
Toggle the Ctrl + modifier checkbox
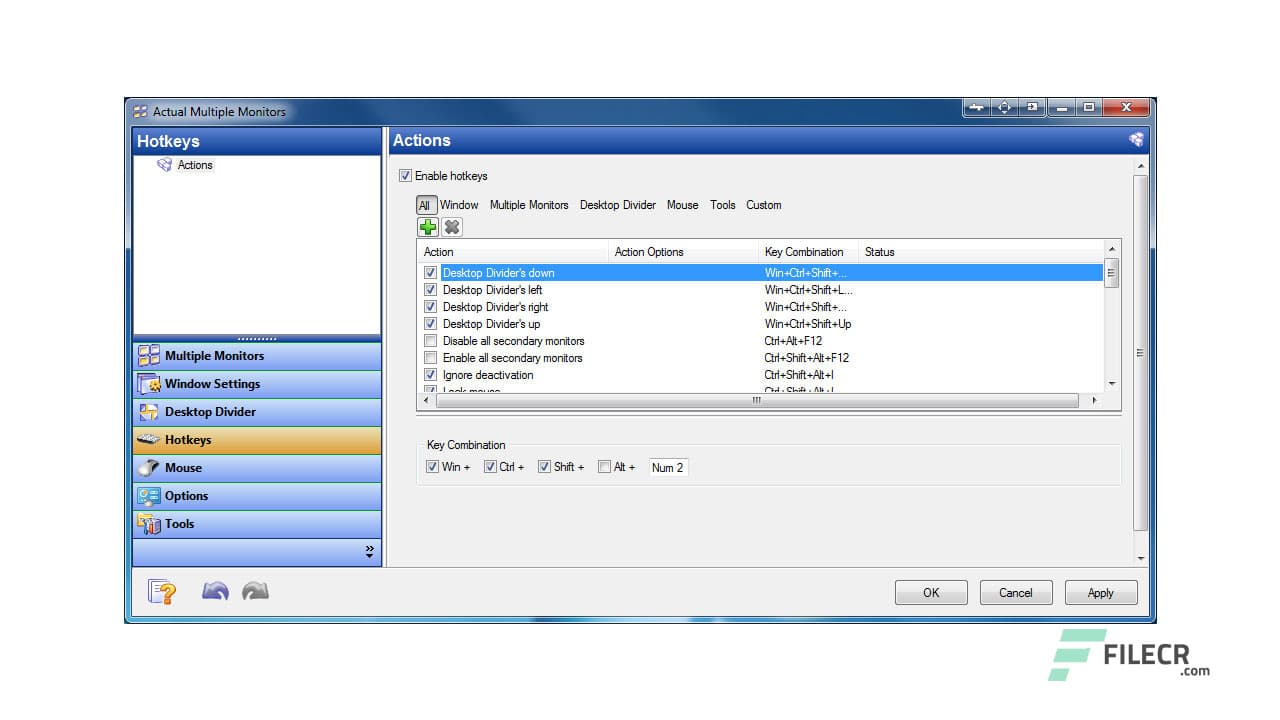click(490, 467)
